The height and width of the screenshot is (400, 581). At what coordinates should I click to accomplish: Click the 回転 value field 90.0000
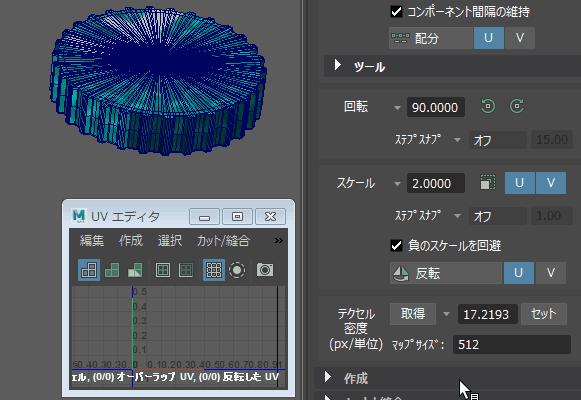click(436, 107)
